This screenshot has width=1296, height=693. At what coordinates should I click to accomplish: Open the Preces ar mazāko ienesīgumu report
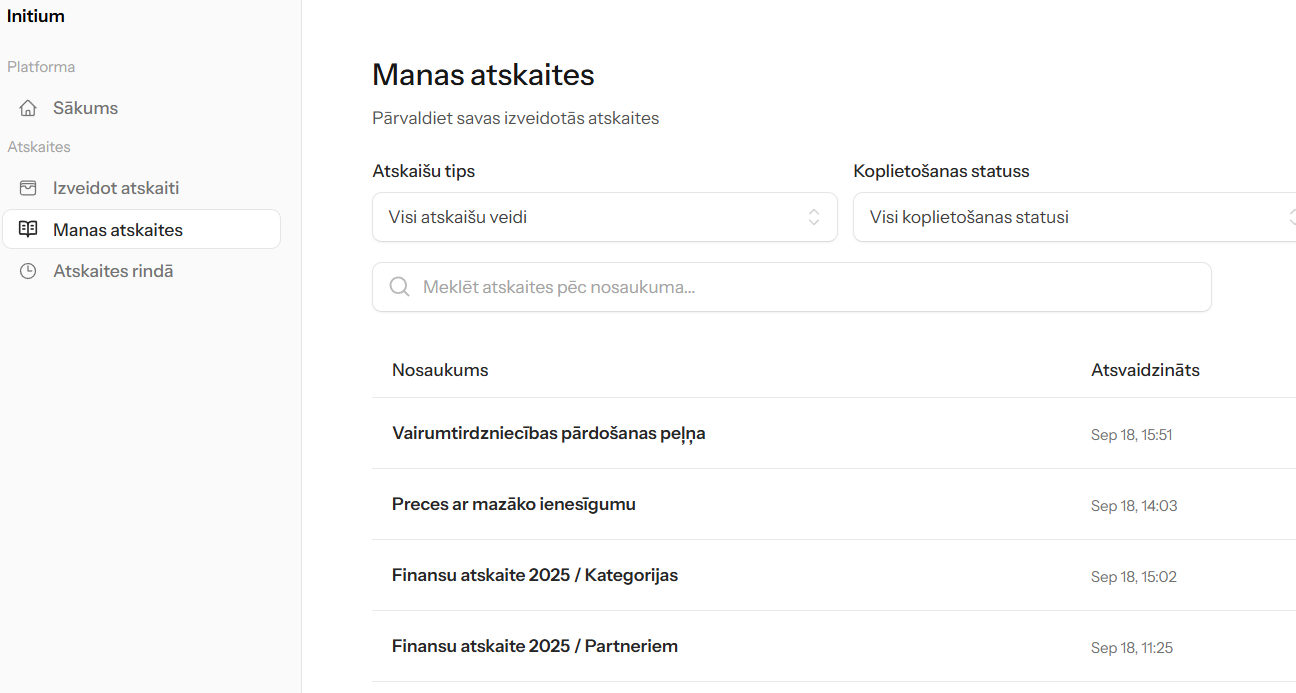pyautogui.click(x=513, y=505)
